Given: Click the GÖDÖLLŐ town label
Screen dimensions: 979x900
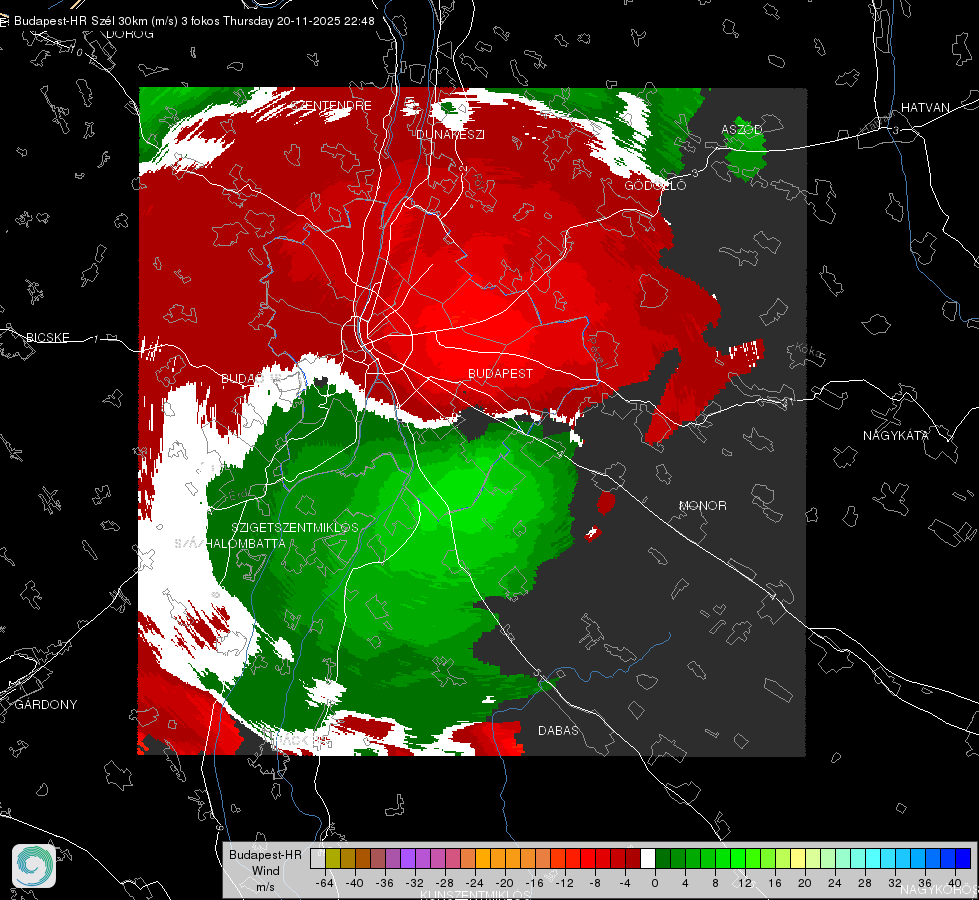Looking at the screenshot, I should 655,185.
